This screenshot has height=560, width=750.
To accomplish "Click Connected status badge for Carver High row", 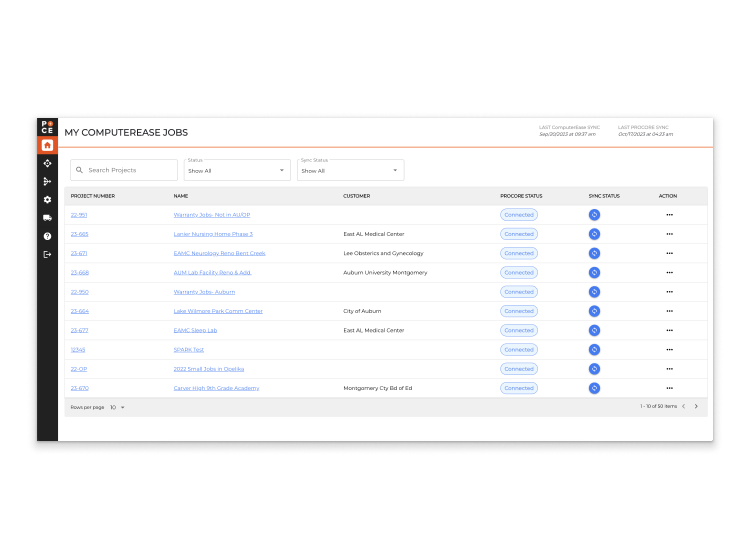I will click(x=519, y=388).
